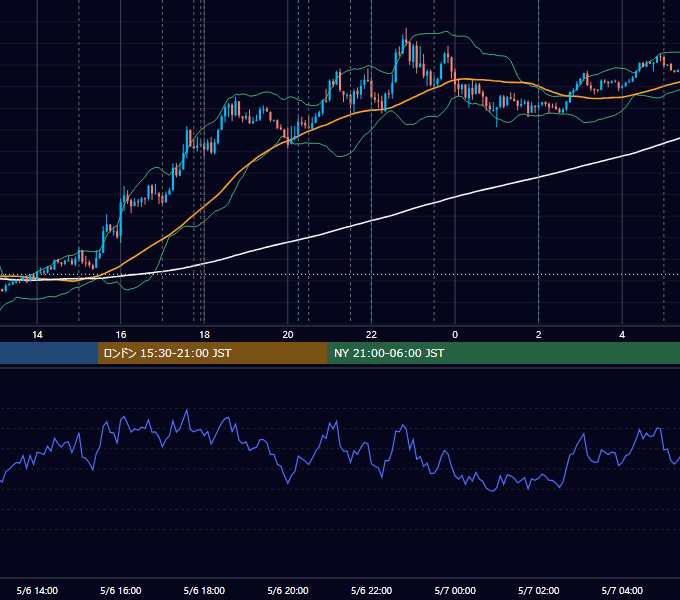This screenshot has height=600, width=680.
Task: Click the 18 hour label on the price chart axis
Action: [204, 335]
